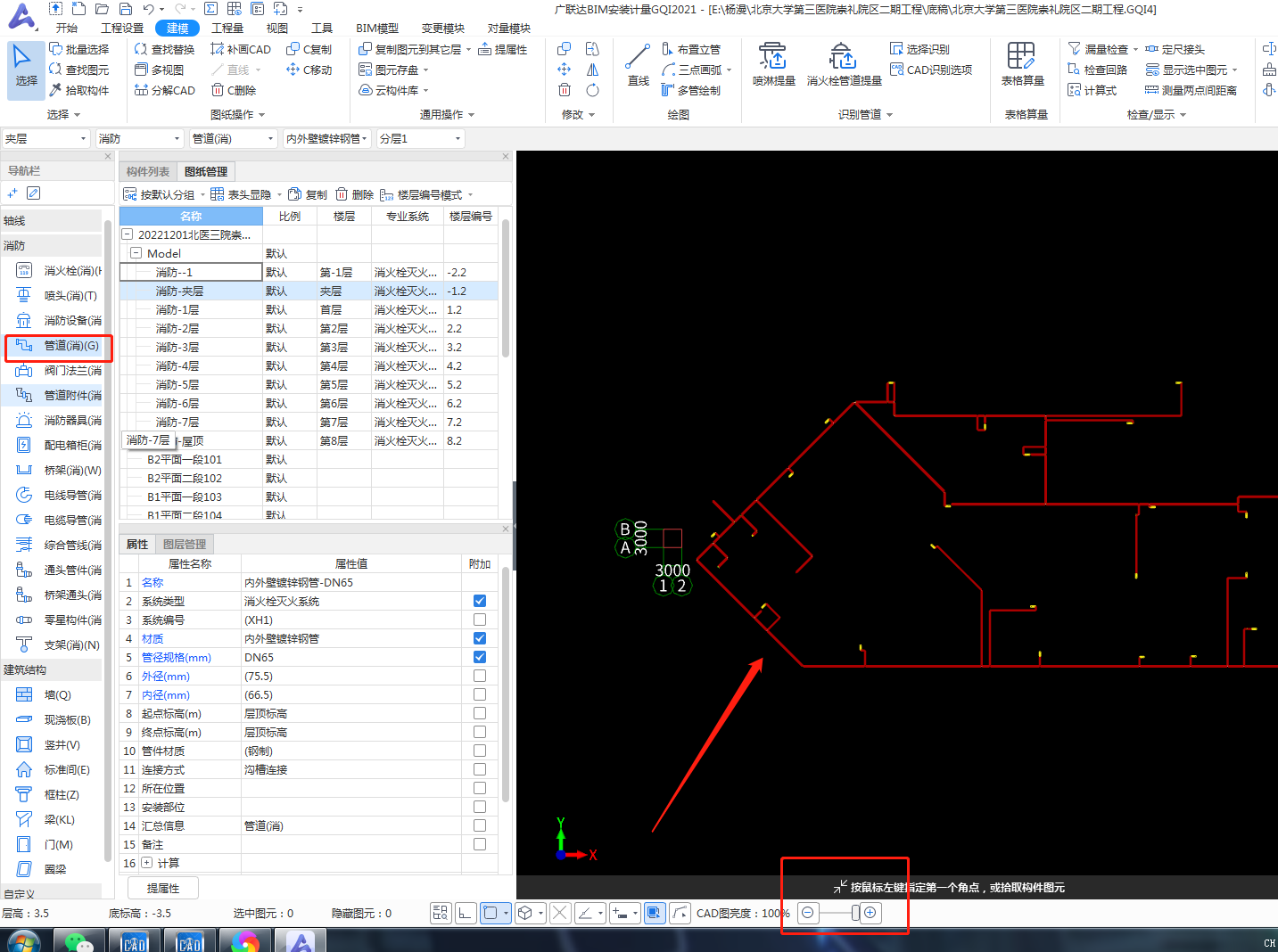Click the 检查回路 tool
1278x952 pixels.
(x=1098, y=70)
